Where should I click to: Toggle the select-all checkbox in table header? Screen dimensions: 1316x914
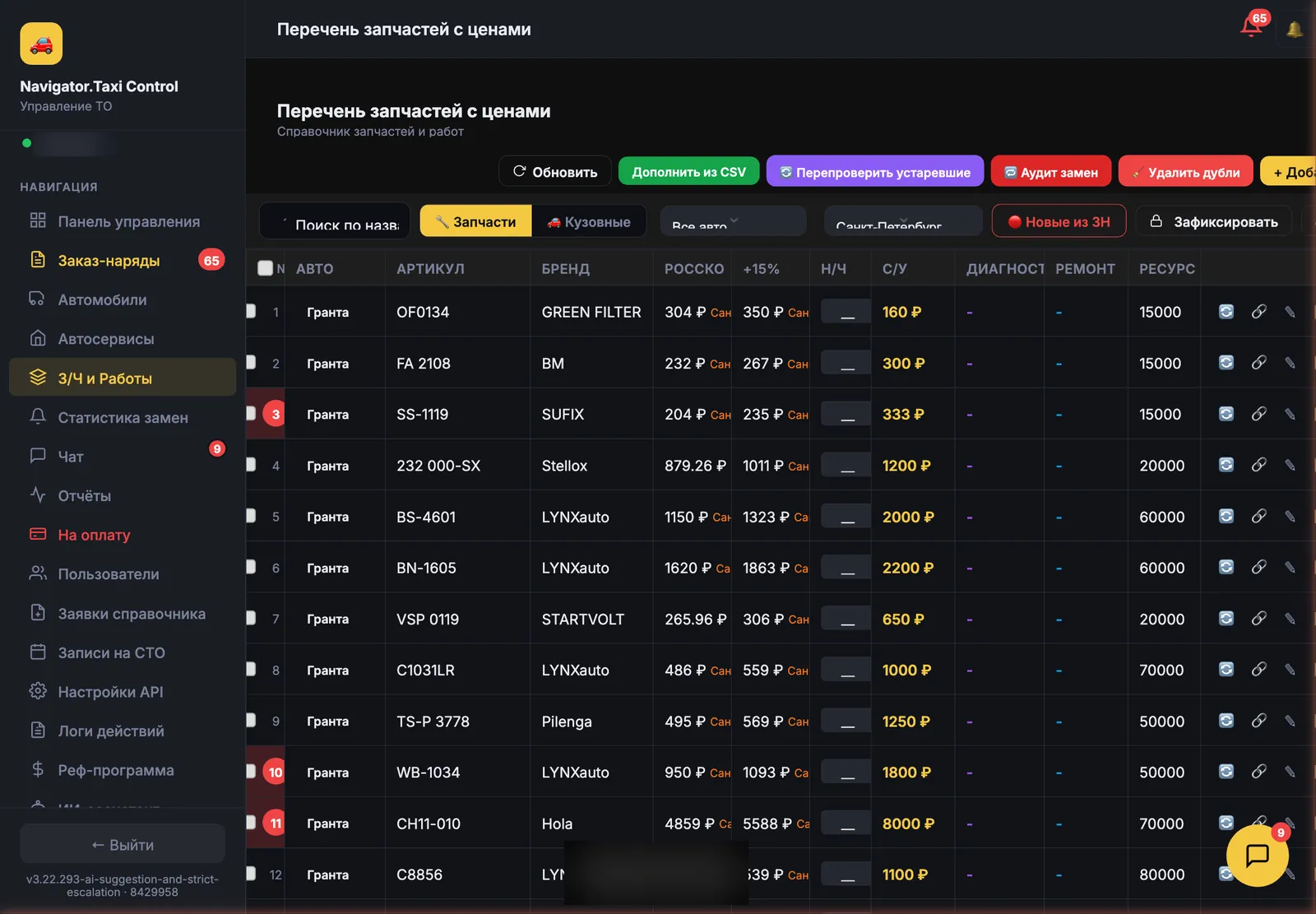(x=265, y=268)
